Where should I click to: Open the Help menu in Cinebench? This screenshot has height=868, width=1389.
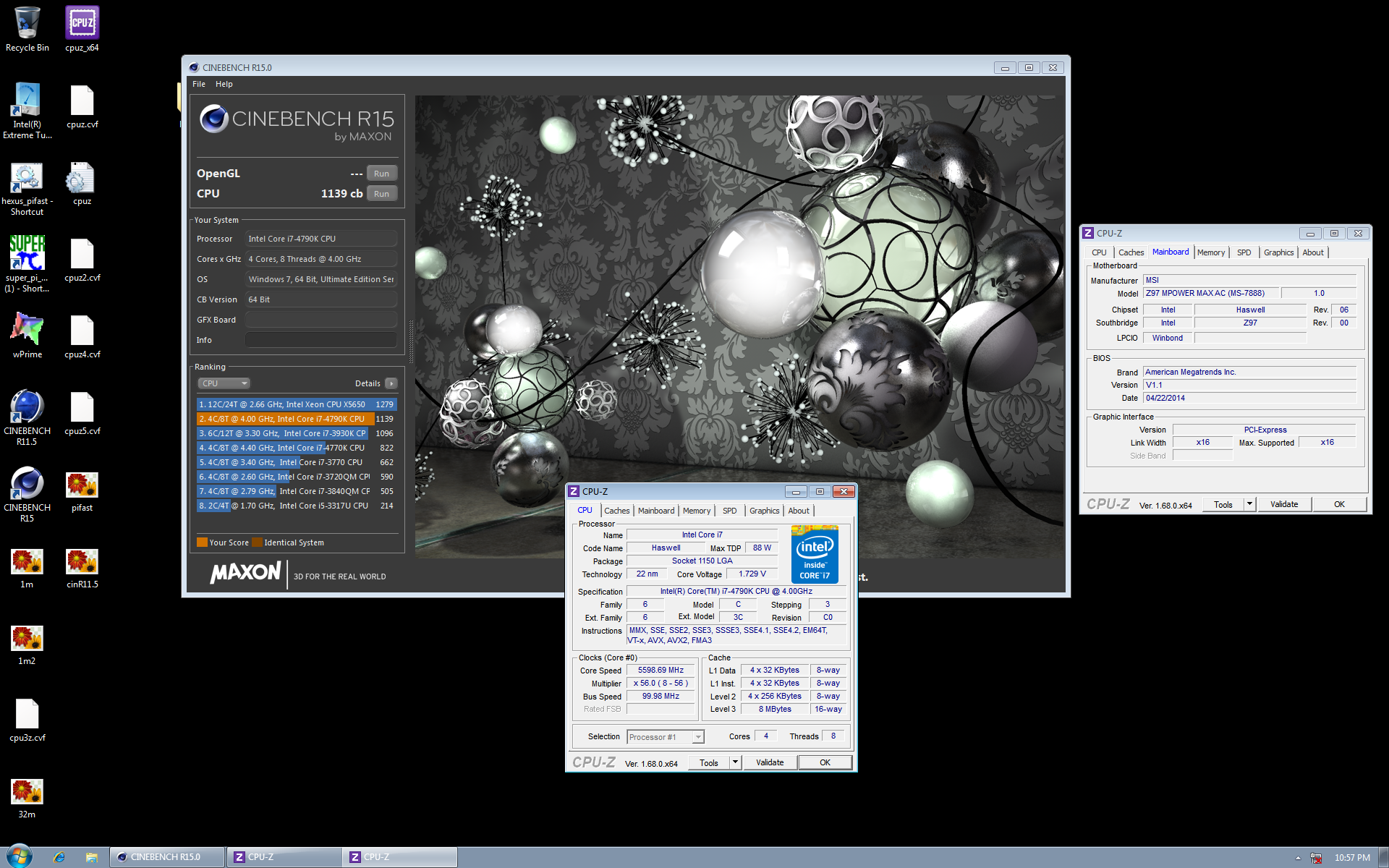click(x=224, y=84)
